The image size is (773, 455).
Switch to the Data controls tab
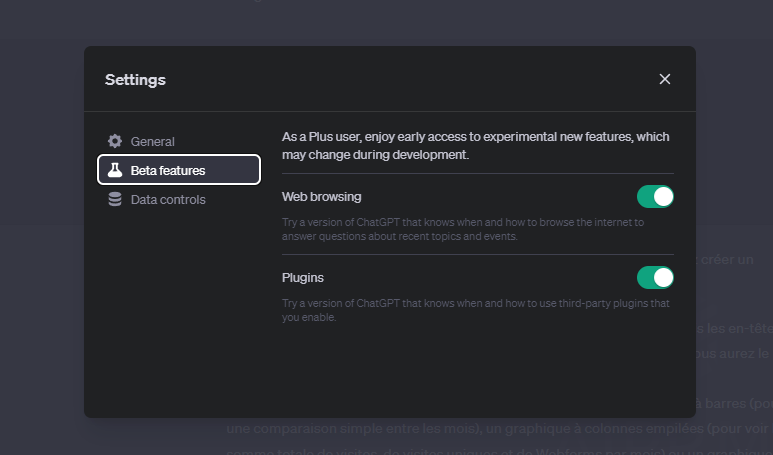178,199
